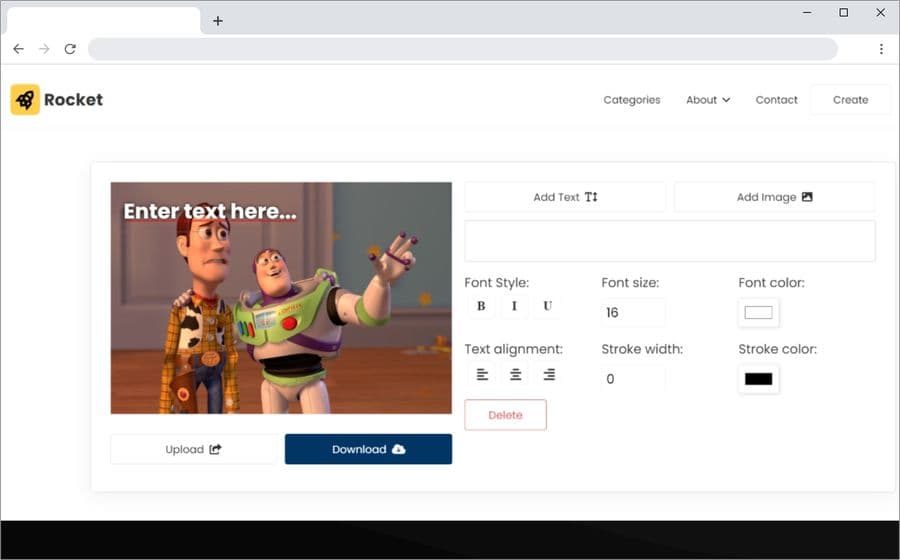Go back to the previous page
This screenshot has height=560, width=900.
coord(18,49)
